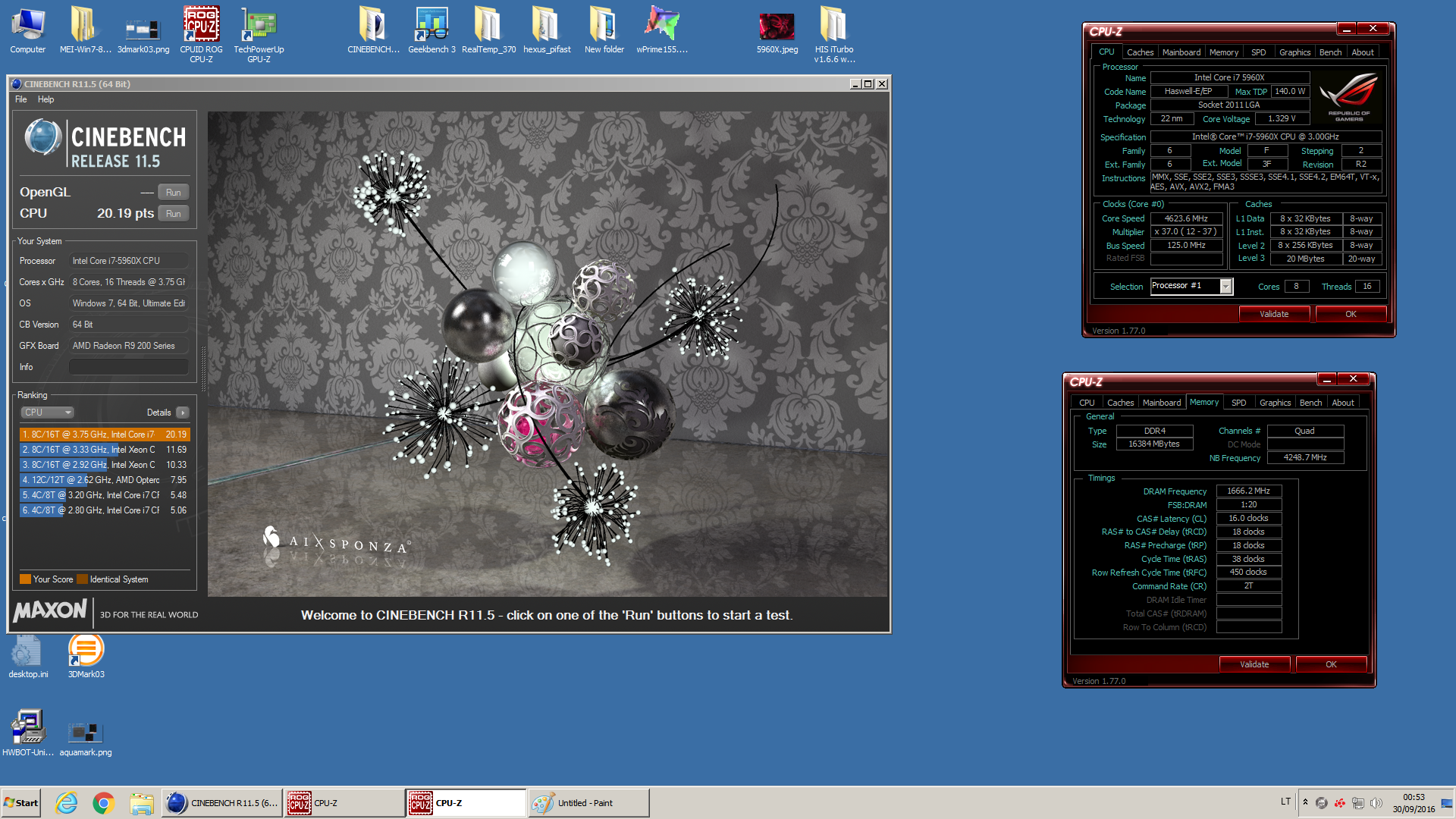
Task: Open SPD tab in upper CPU-Z window
Action: [x=1258, y=52]
